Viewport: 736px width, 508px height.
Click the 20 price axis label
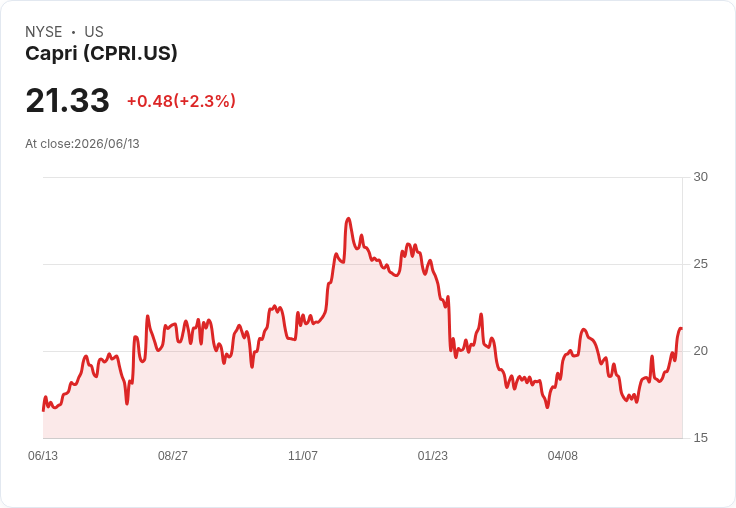700,351
